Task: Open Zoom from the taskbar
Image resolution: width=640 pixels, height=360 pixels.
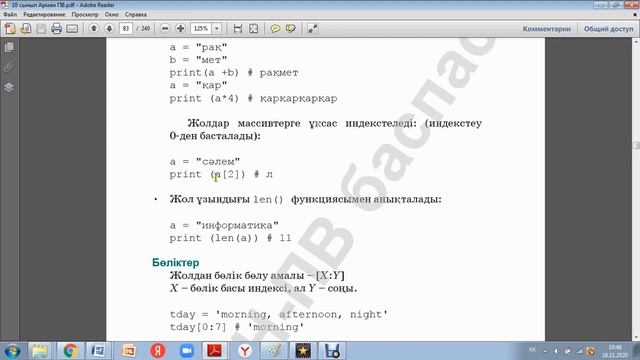Action: (187, 351)
